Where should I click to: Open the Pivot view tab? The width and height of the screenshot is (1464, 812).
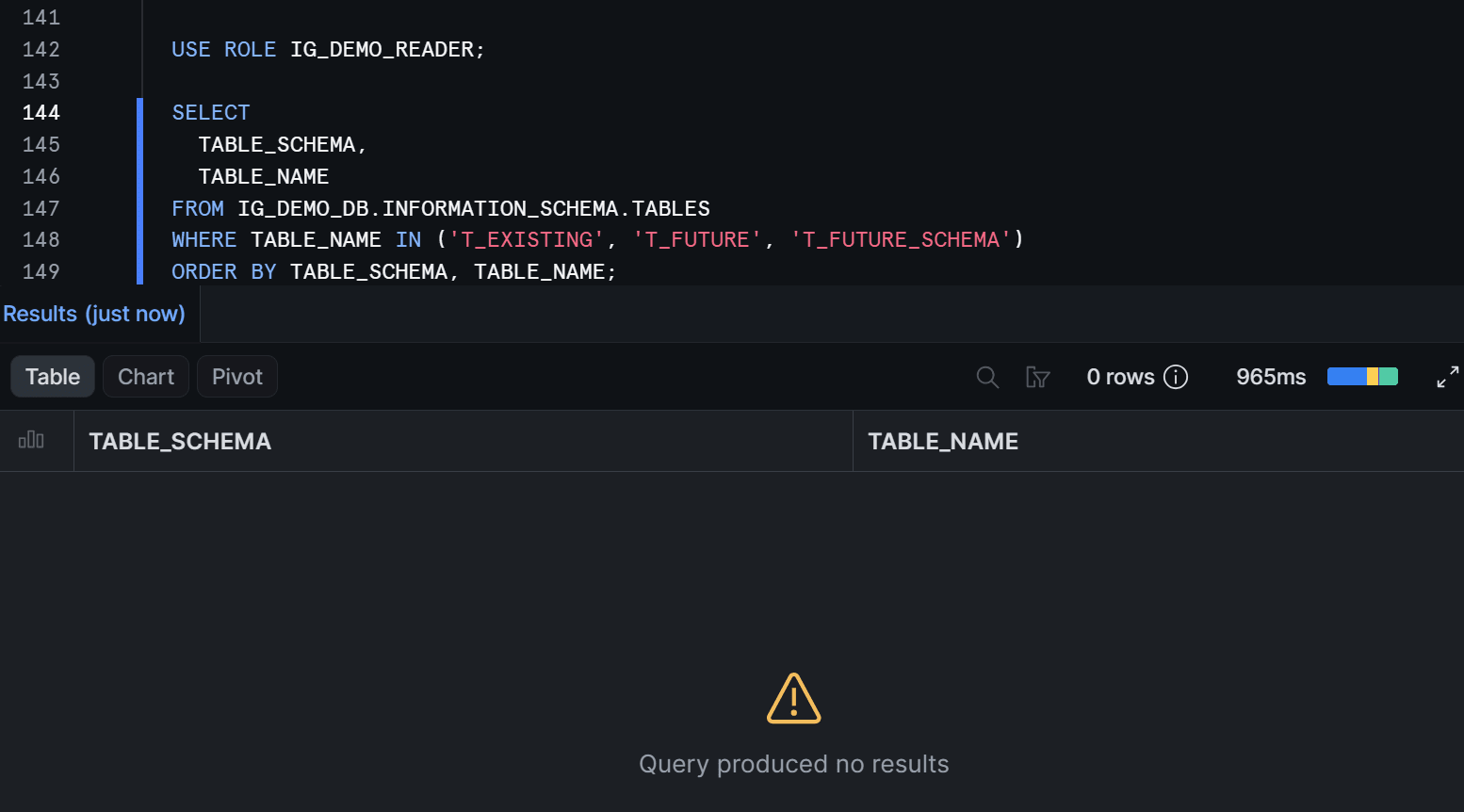(237, 377)
